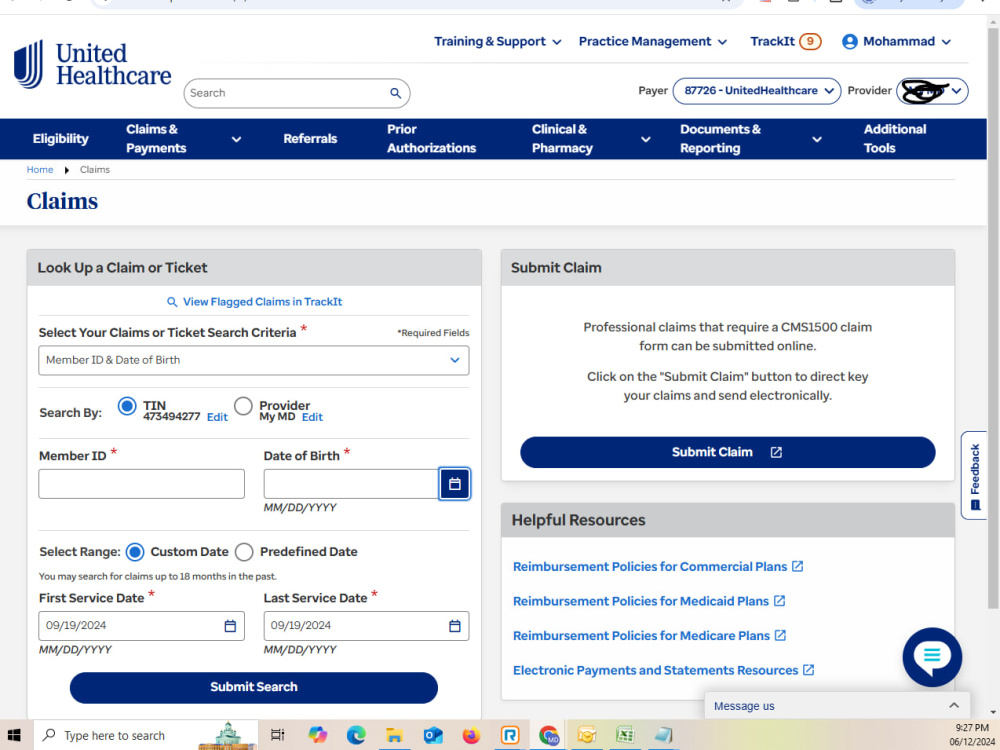Click external link icon beside Medicaid Plans
1000x750 pixels.
779,601
